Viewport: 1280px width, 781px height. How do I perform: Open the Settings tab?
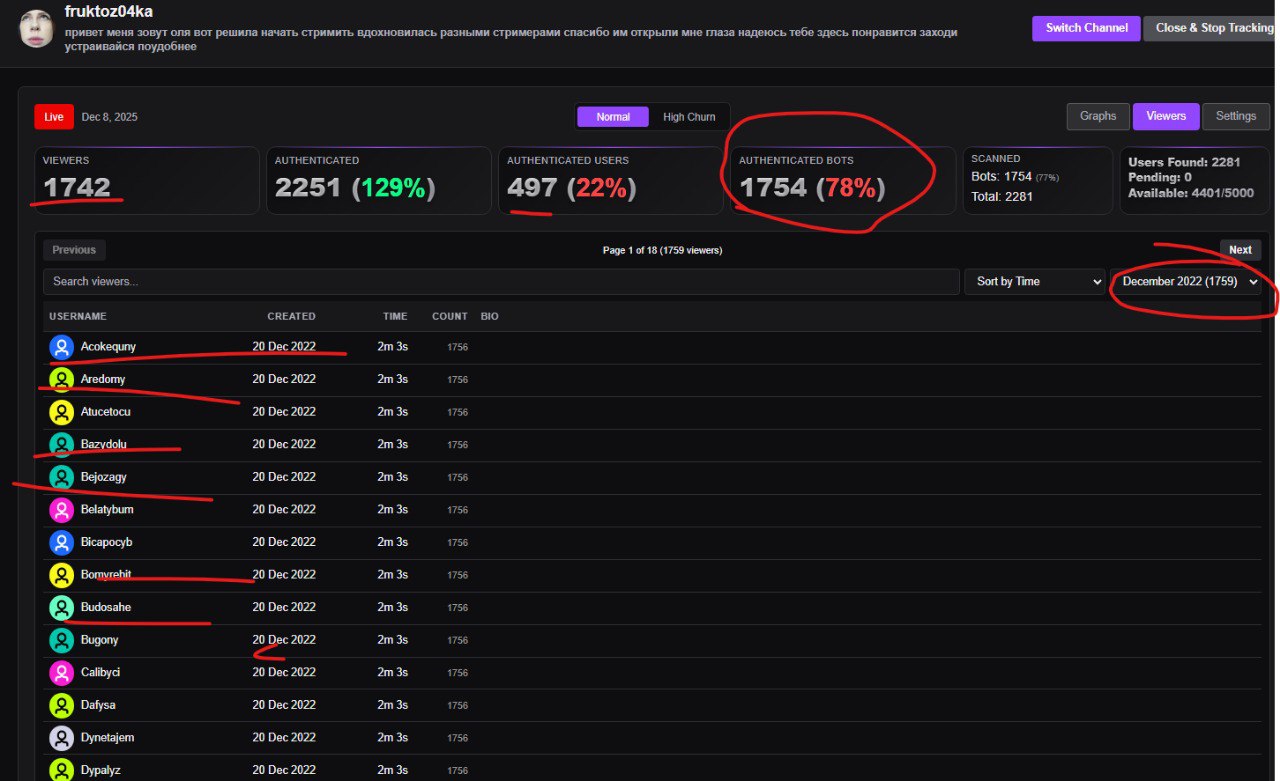[x=1236, y=116]
